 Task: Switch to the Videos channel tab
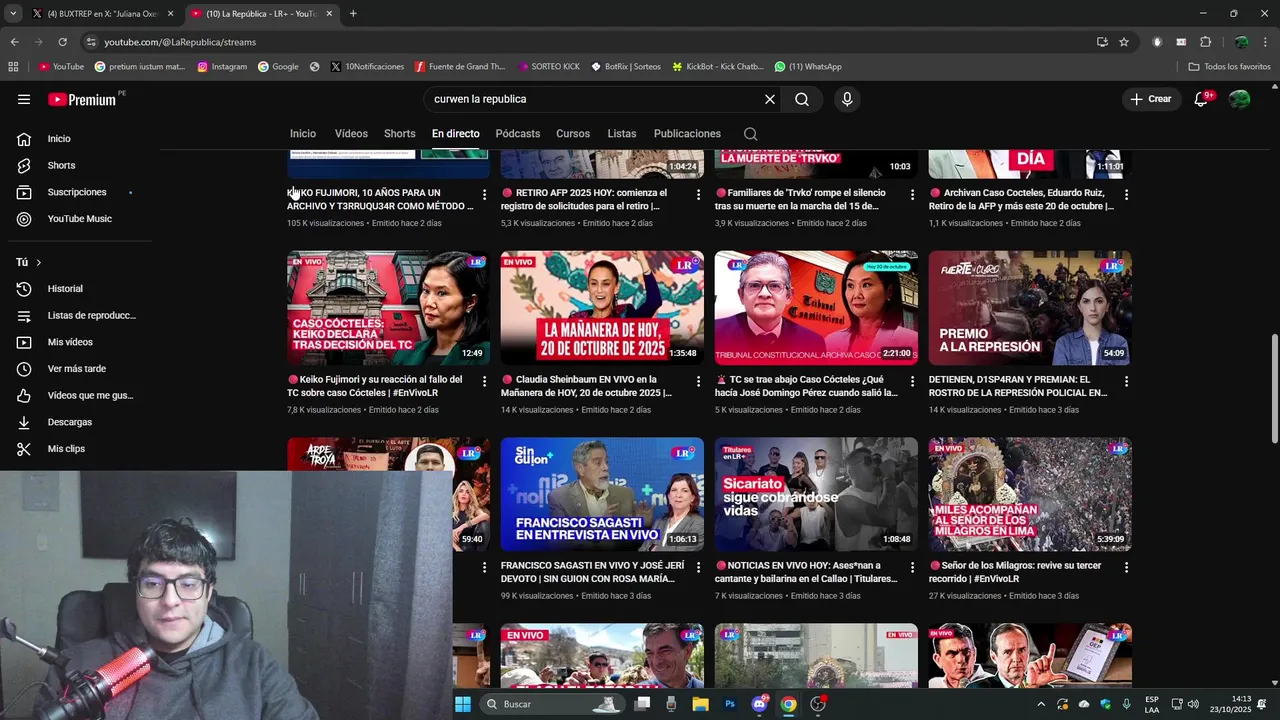(x=351, y=134)
